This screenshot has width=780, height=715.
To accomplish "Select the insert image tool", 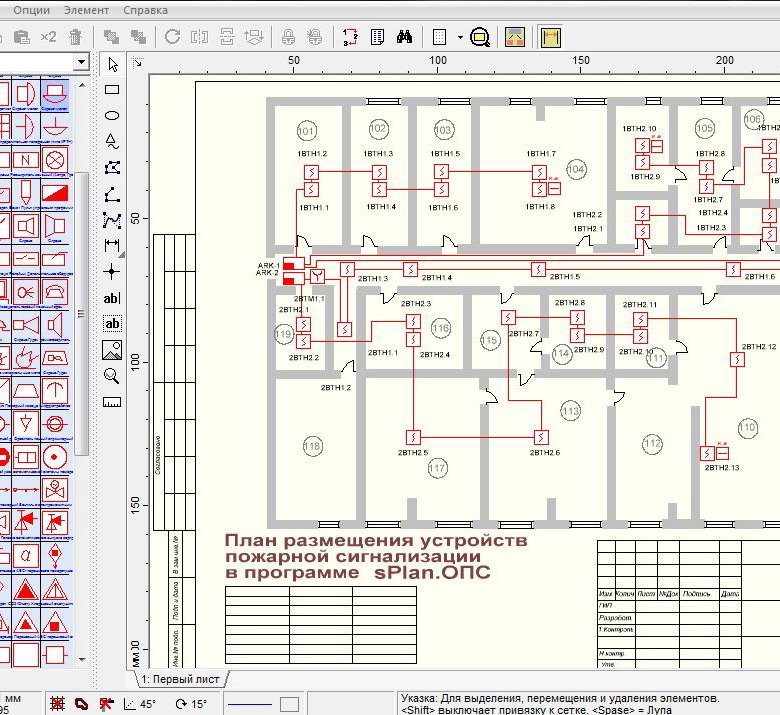I will [x=112, y=350].
